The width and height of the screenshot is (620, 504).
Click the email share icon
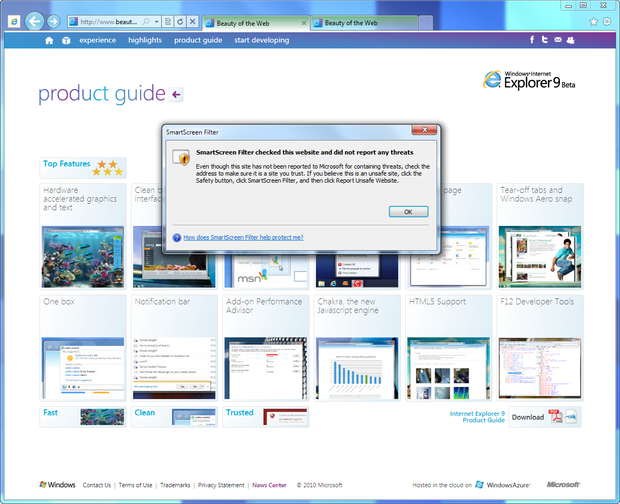click(x=558, y=40)
